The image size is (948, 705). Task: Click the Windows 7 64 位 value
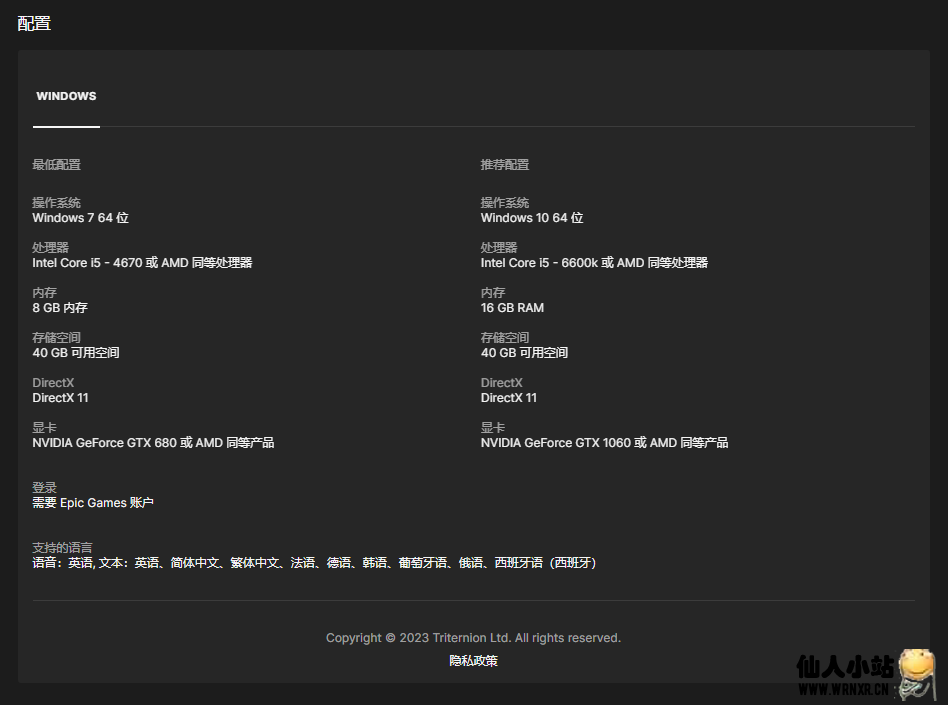[80, 218]
